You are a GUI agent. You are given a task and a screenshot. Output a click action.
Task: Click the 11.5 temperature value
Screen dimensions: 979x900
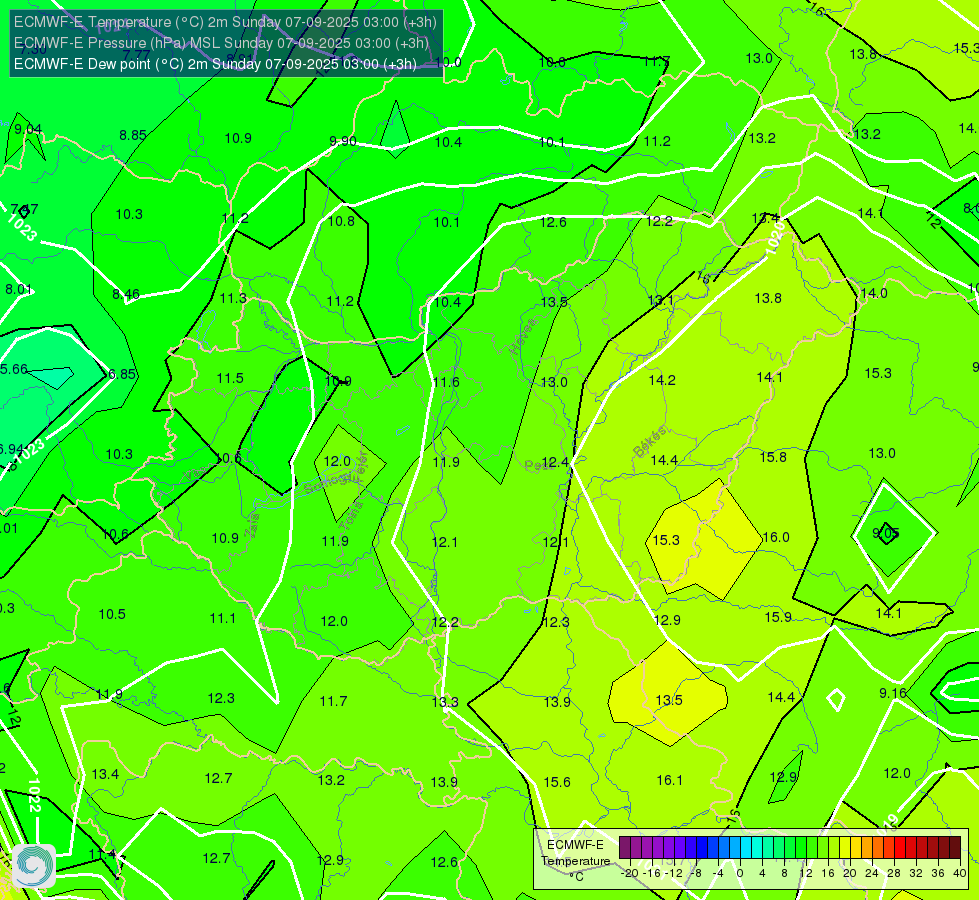[x=230, y=378]
